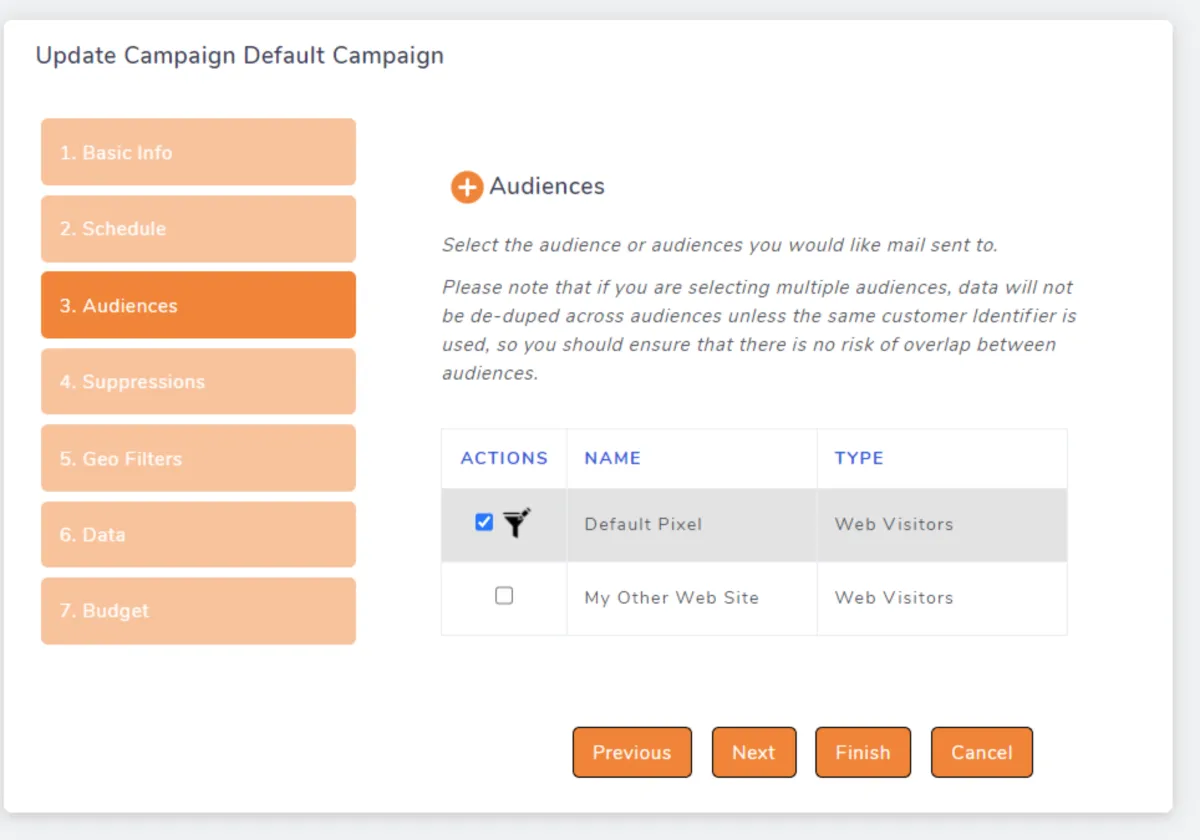Select the 3. Audiences step

coord(198,305)
